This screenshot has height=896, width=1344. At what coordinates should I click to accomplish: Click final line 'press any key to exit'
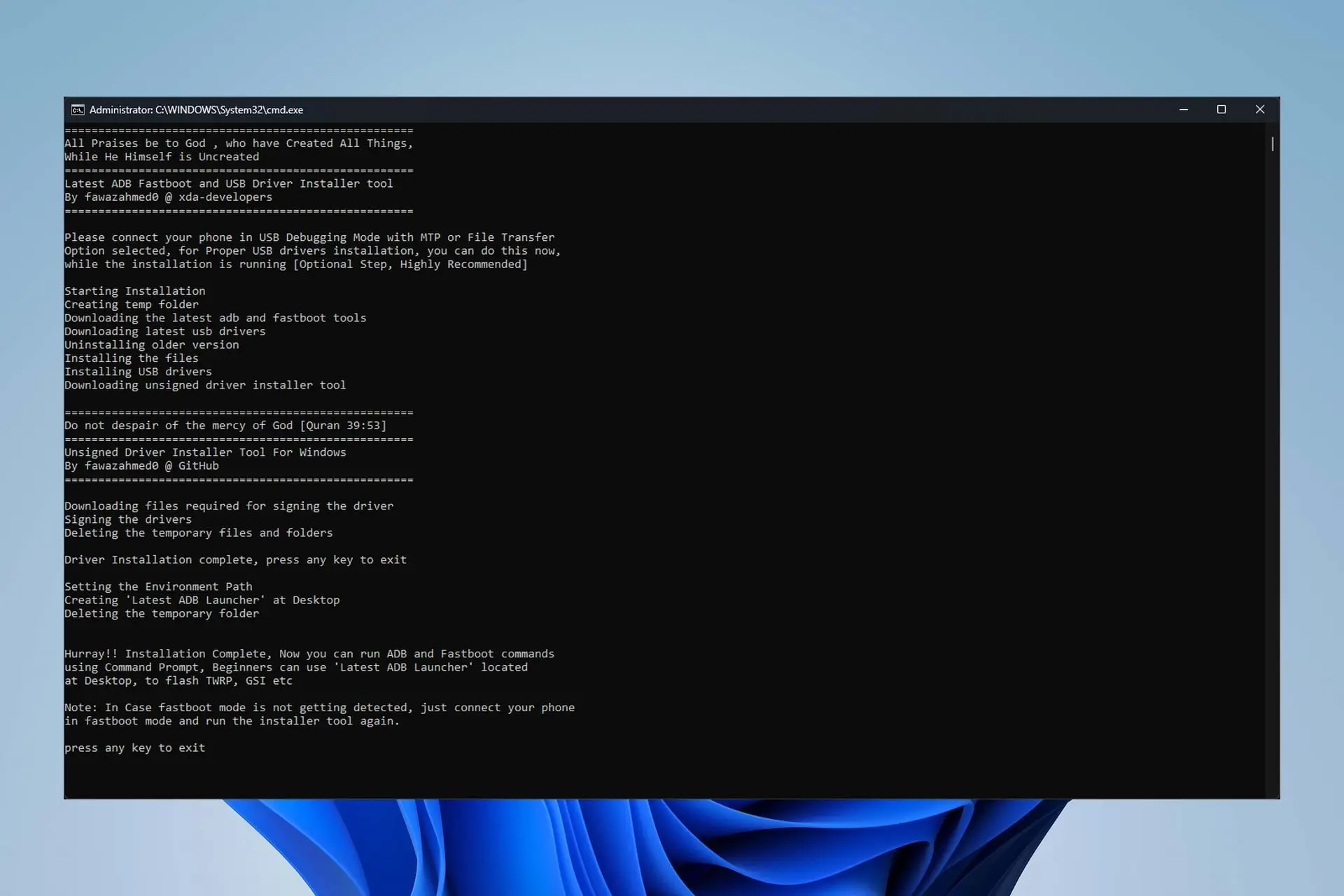click(x=135, y=748)
